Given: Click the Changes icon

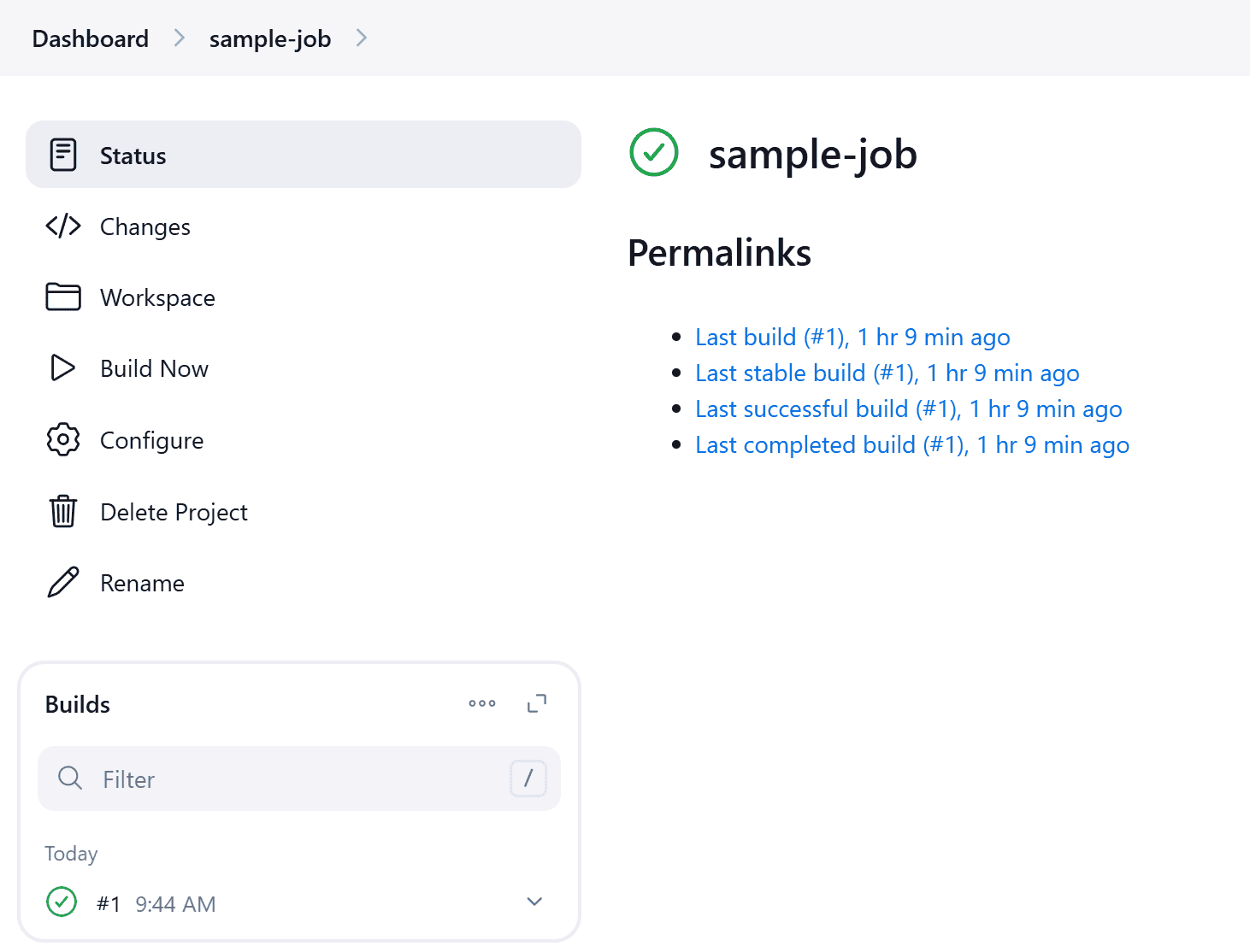Looking at the screenshot, I should tap(63, 226).
